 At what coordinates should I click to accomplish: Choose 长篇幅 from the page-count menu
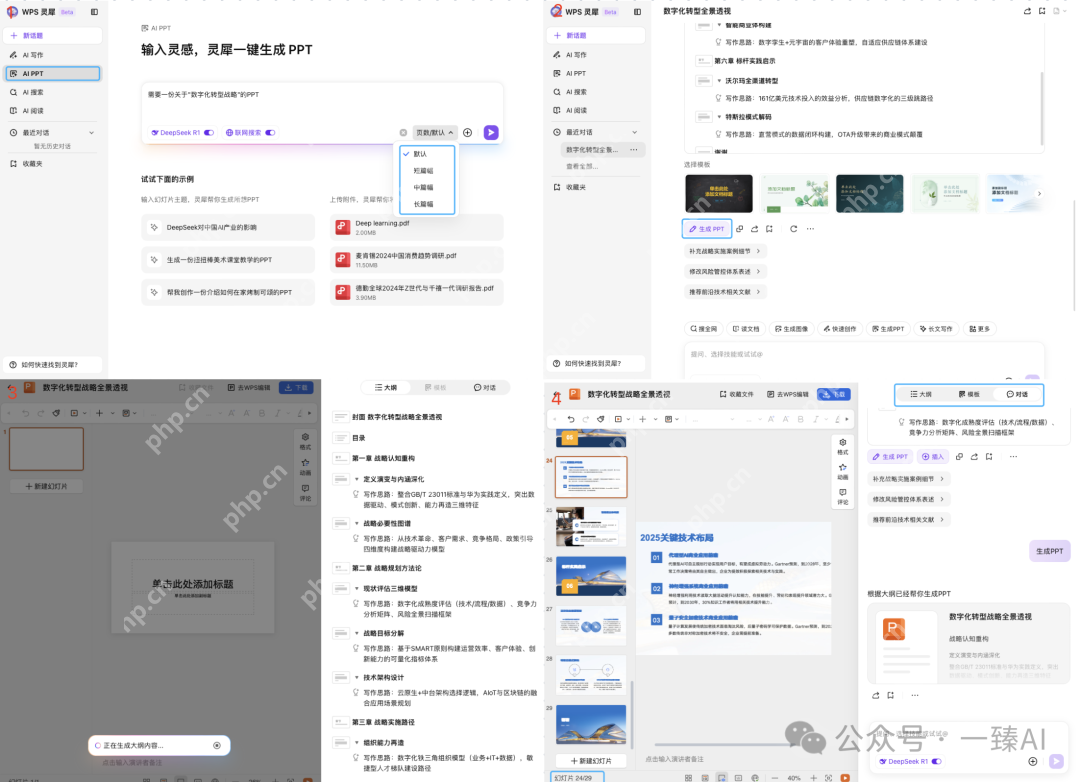pyautogui.click(x=424, y=204)
